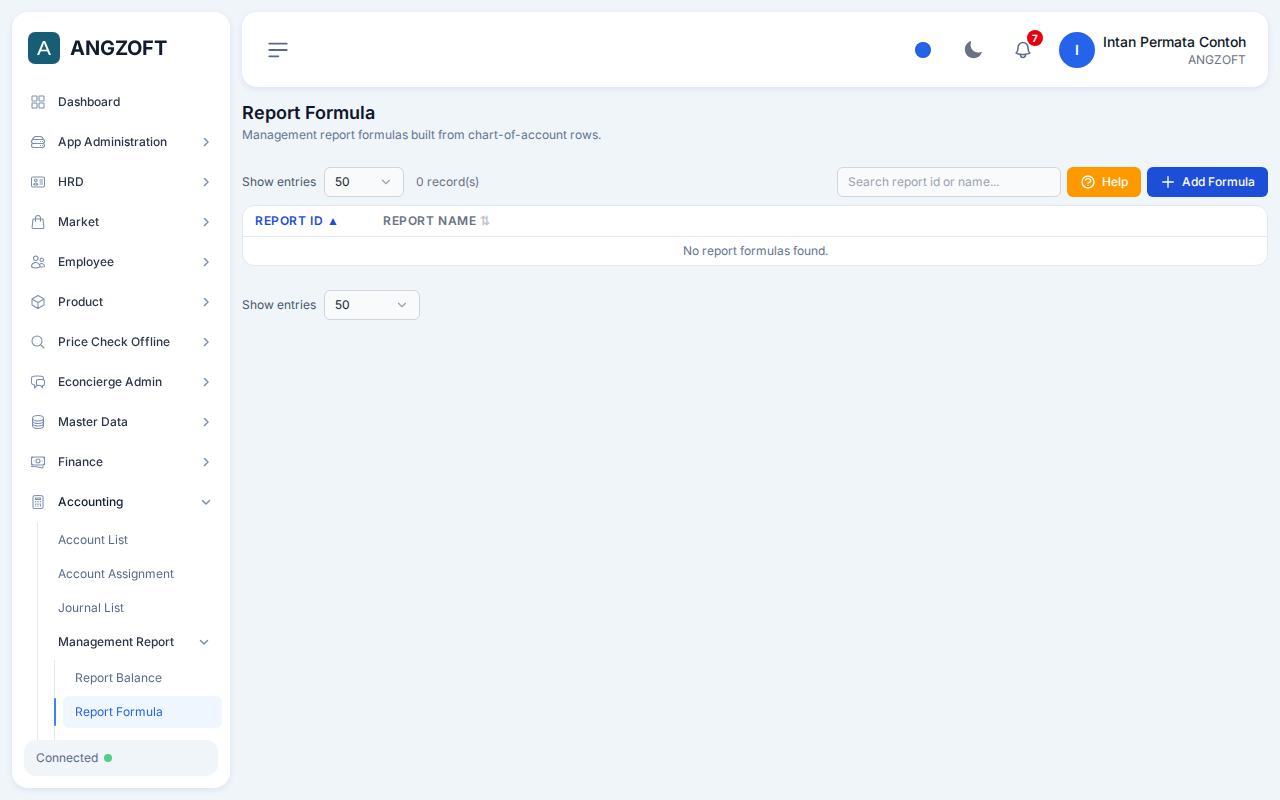Click the App Administration icon
The height and width of the screenshot is (800, 1280).
click(38, 142)
